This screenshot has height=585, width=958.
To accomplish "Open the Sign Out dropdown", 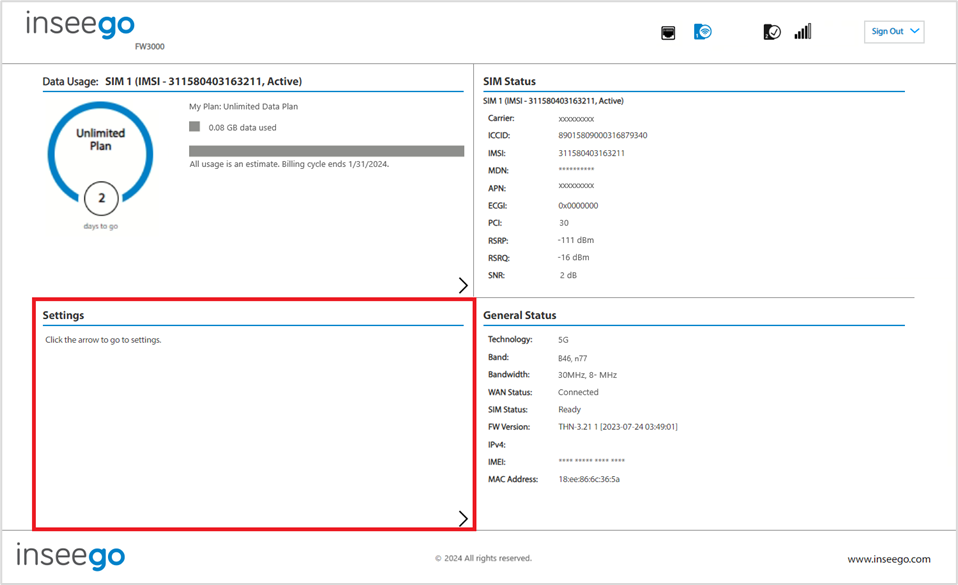I will tap(894, 32).
